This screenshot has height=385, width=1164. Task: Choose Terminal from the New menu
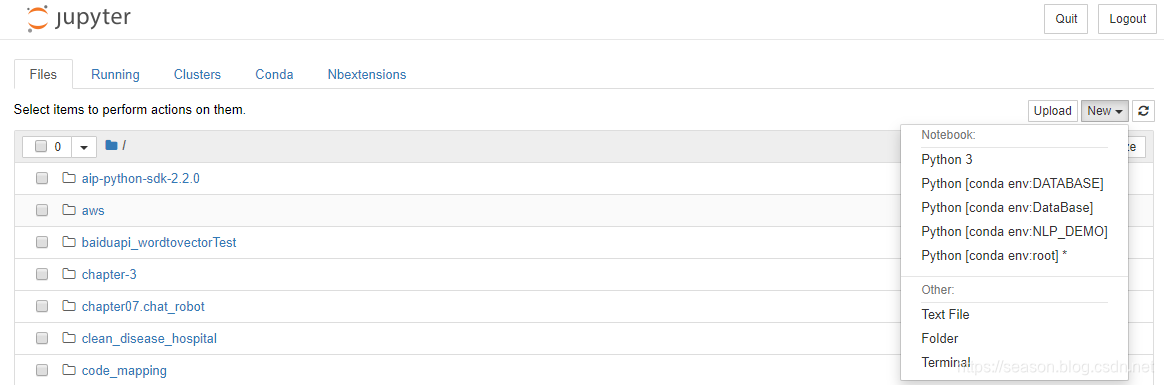click(x=945, y=362)
